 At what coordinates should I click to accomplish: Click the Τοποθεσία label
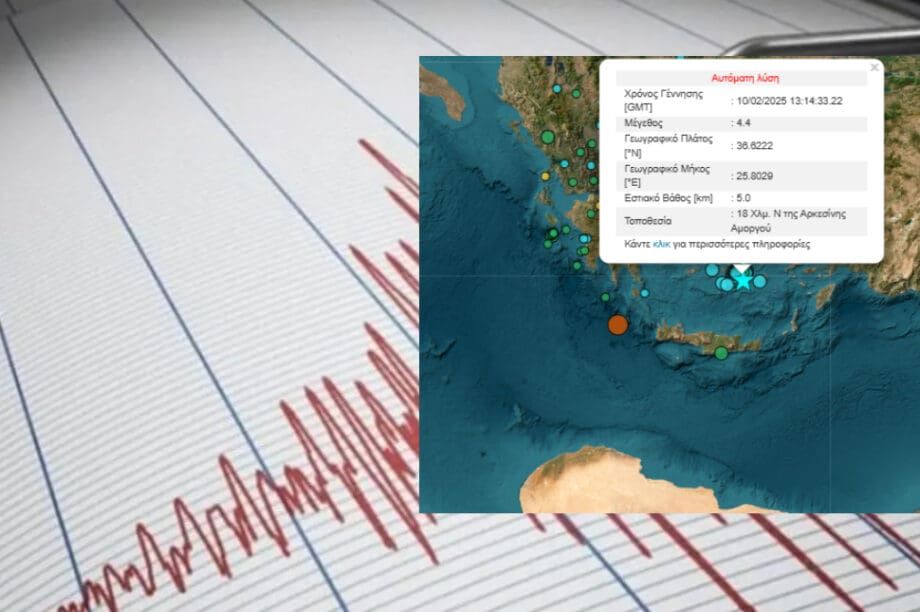point(648,221)
